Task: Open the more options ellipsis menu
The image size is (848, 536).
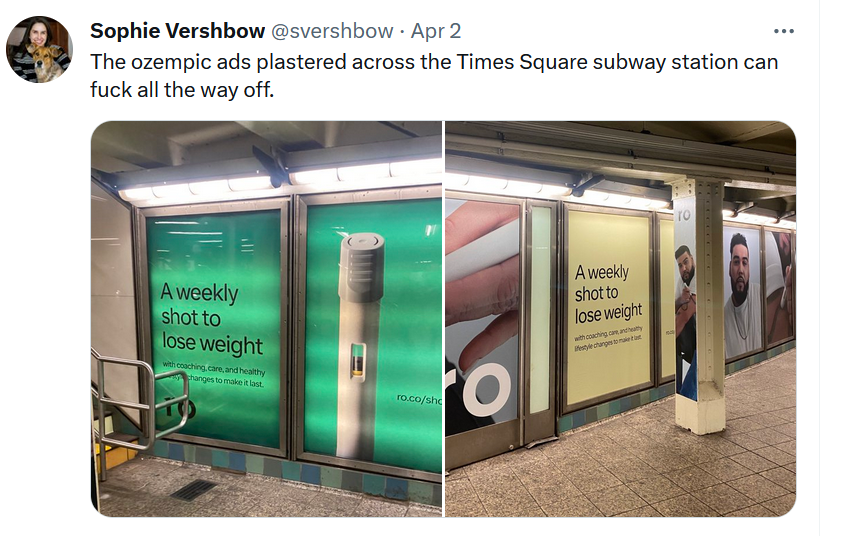Action: (x=785, y=31)
